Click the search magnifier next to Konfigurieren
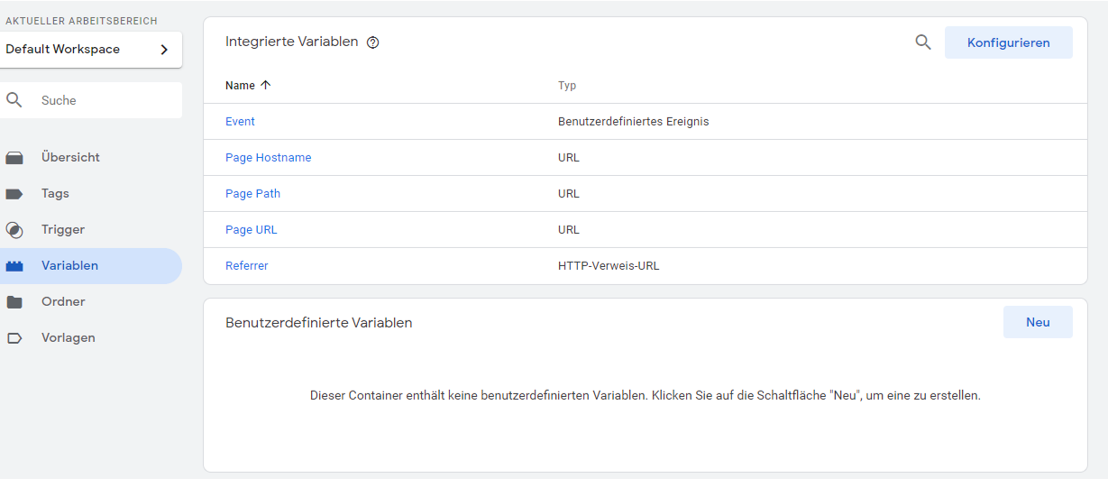The height and width of the screenshot is (479, 1108). [x=923, y=42]
